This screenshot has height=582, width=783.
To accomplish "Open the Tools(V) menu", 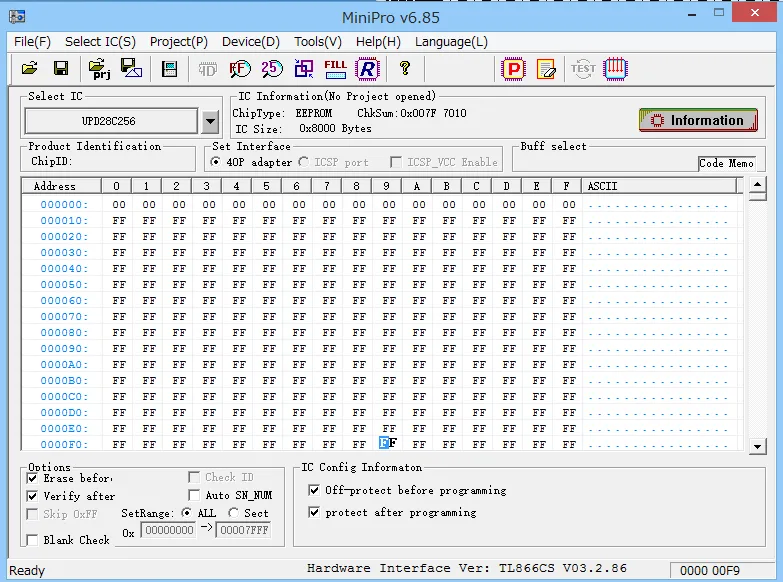I will (x=318, y=41).
